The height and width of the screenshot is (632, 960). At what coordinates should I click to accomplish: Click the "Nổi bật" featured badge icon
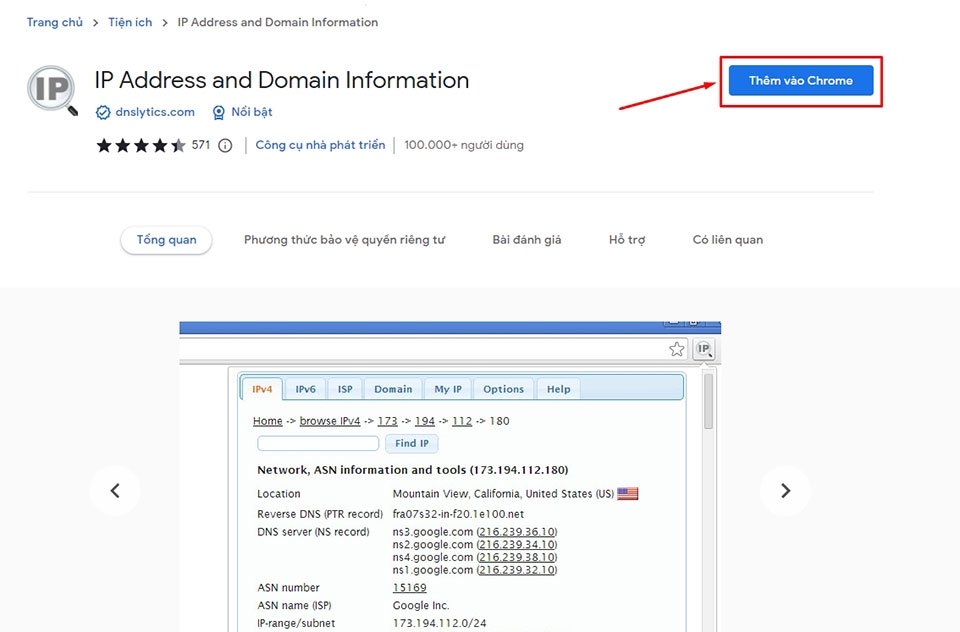pos(218,112)
